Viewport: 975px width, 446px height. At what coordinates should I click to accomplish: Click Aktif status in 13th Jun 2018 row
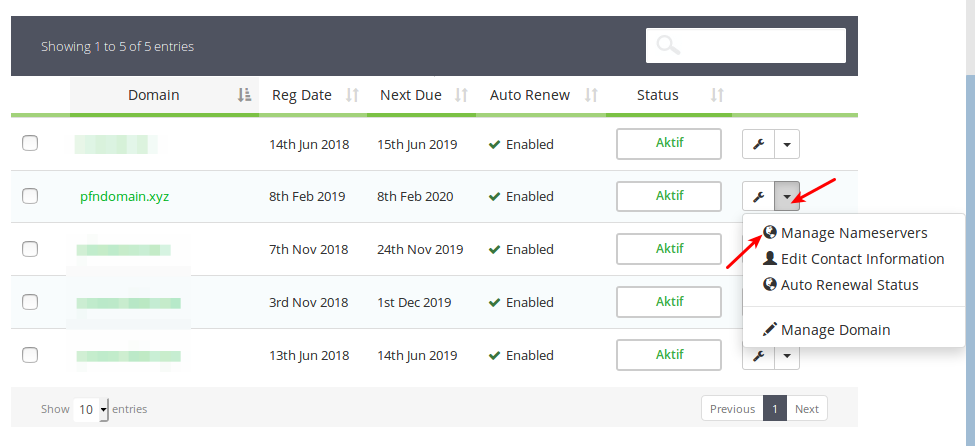[669, 355]
